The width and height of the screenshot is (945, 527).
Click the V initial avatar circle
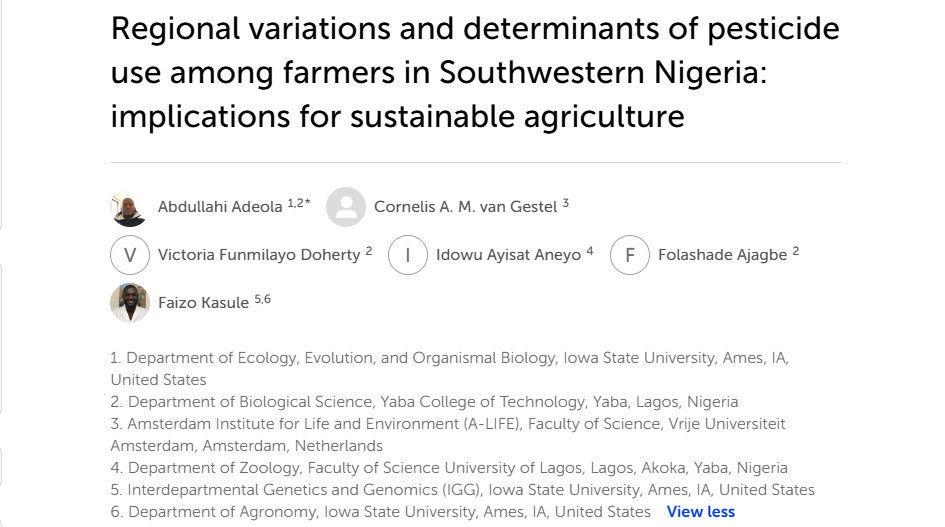coord(130,255)
